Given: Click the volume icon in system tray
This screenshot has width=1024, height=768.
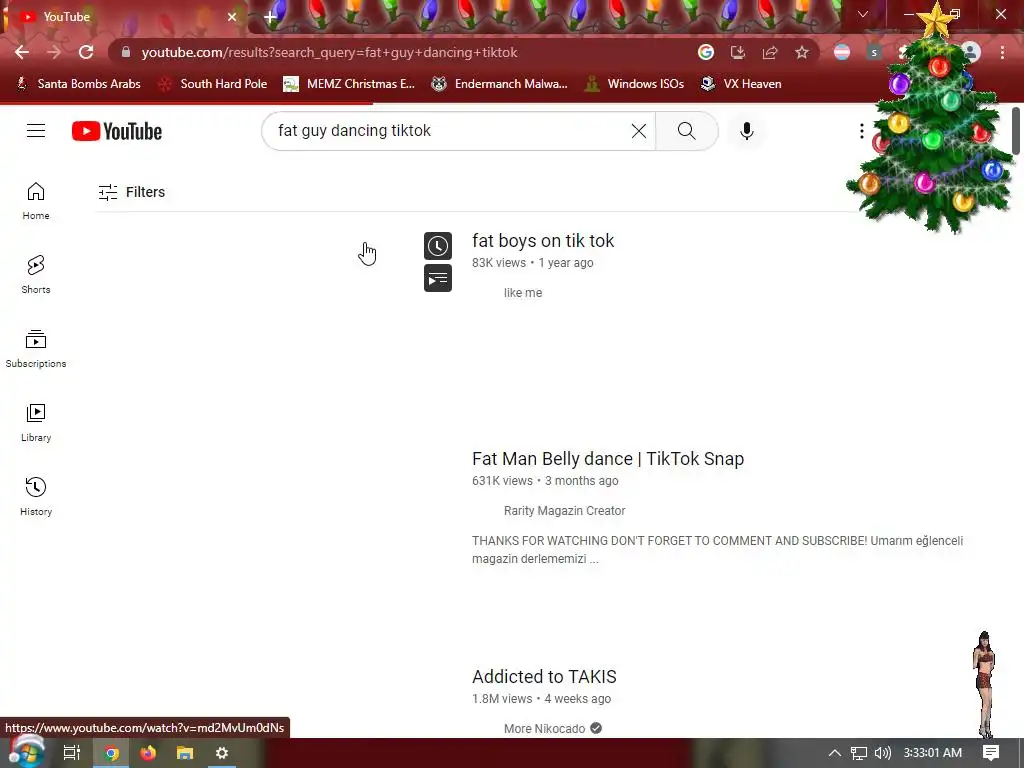Looking at the screenshot, I should point(883,753).
